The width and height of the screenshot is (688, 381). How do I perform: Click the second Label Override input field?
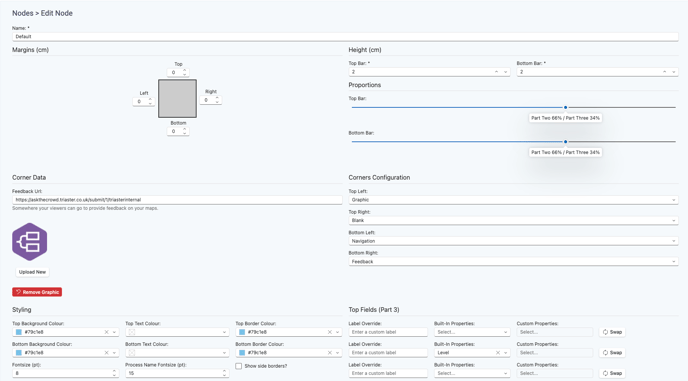tap(388, 352)
